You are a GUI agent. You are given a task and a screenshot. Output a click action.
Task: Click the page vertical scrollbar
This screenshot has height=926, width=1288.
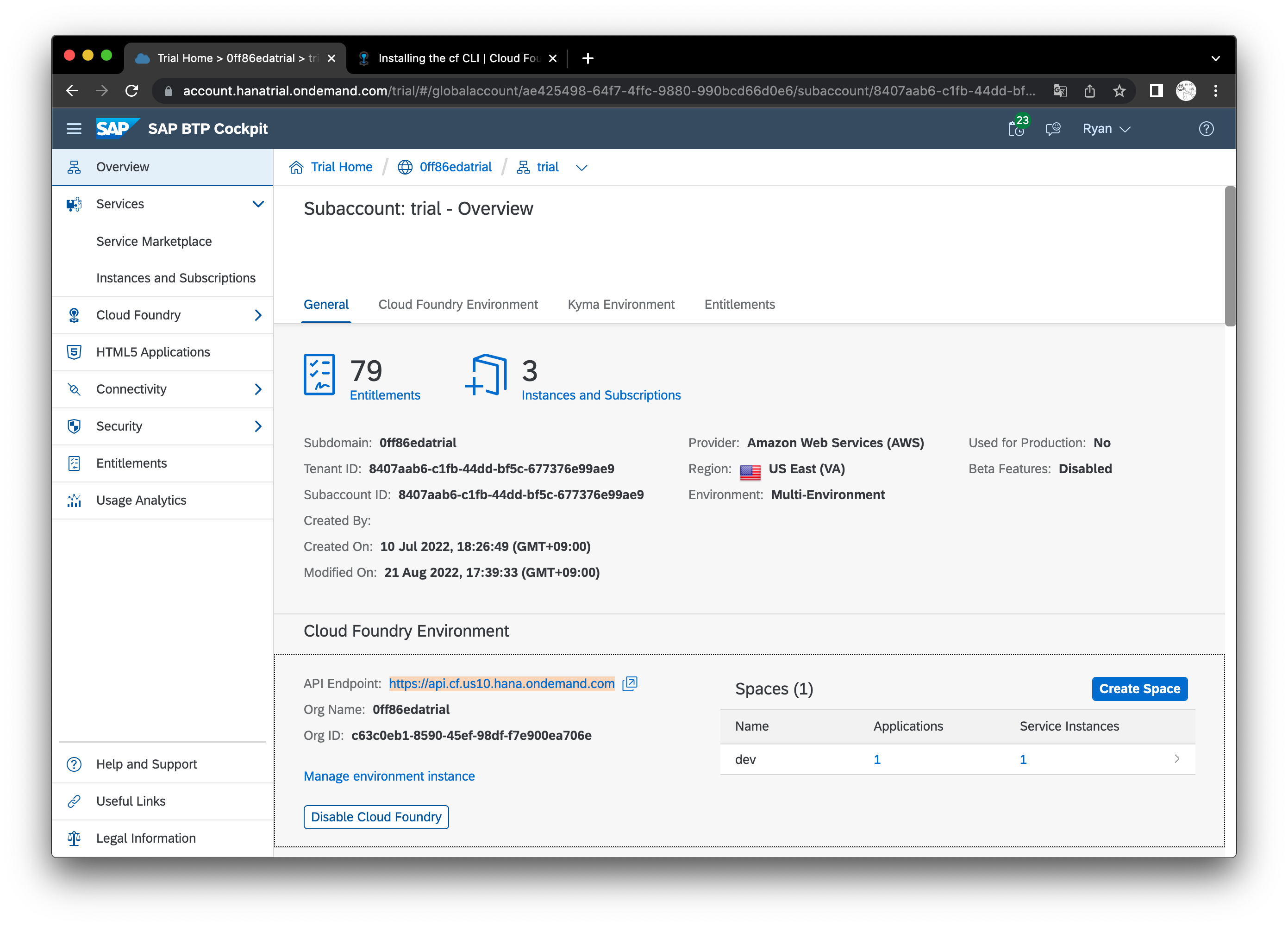tap(1230, 256)
